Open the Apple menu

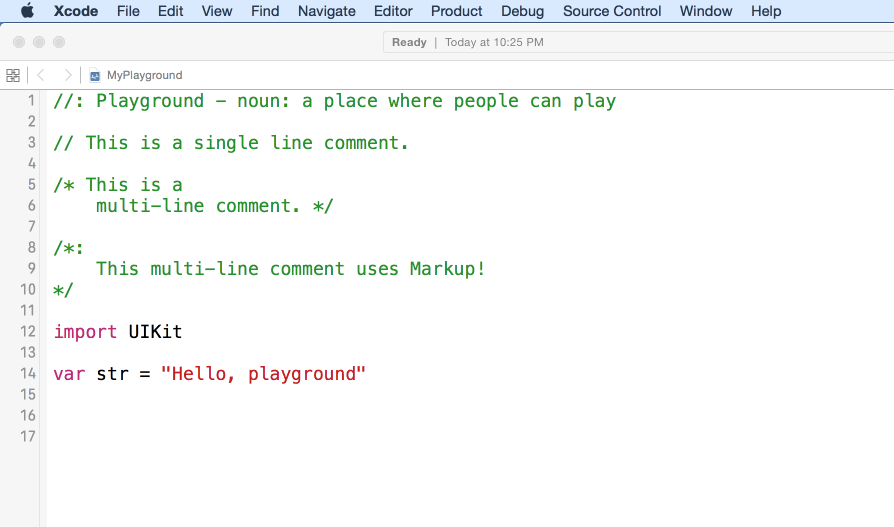(x=27, y=11)
